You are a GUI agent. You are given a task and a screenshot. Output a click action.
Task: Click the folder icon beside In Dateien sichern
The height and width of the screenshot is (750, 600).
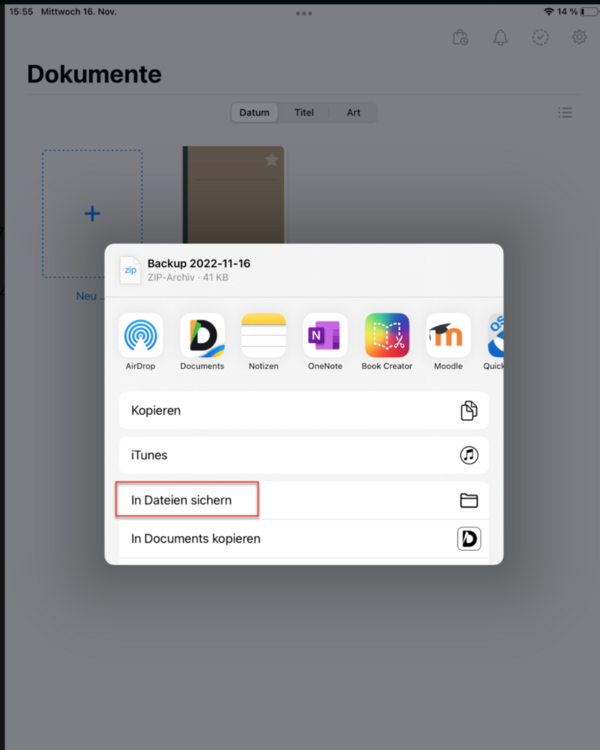(x=469, y=500)
